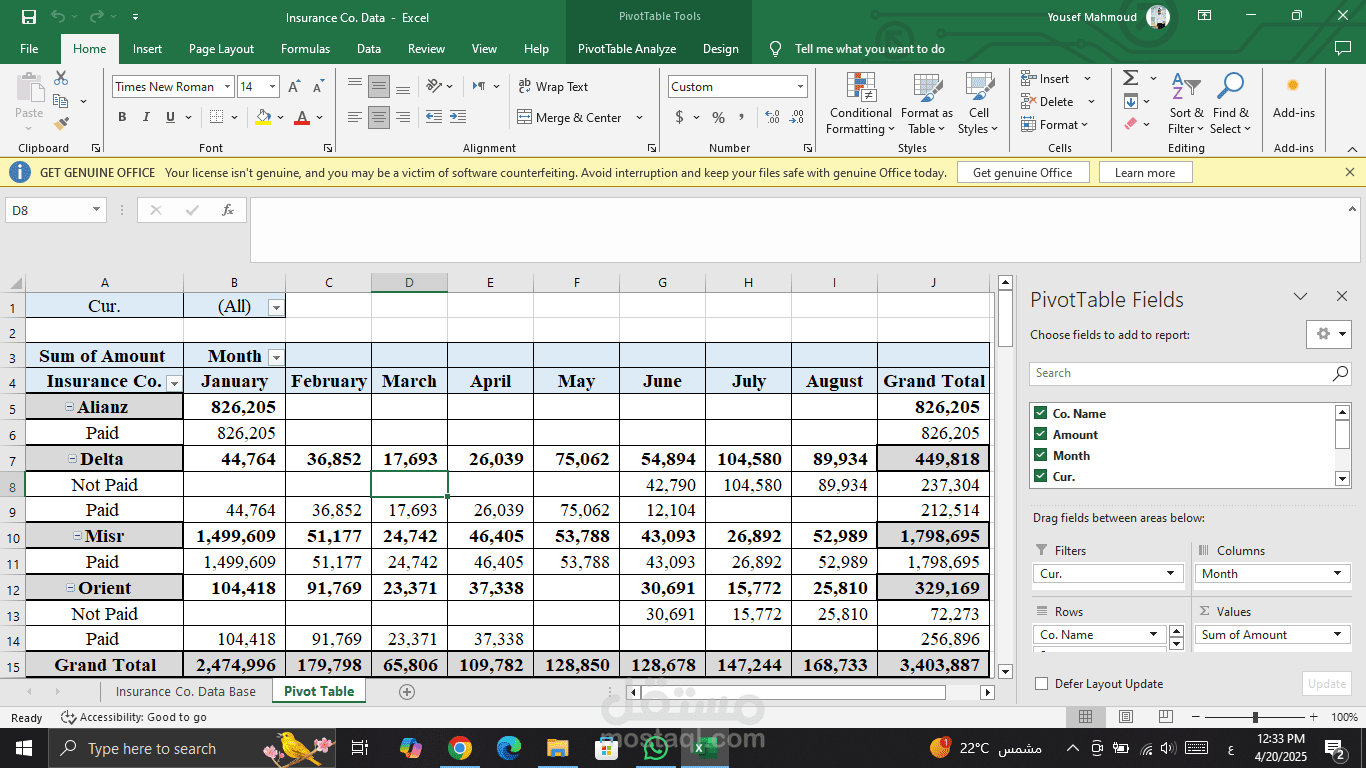
Task: Click Get genuine Office button
Action: coord(1022,172)
